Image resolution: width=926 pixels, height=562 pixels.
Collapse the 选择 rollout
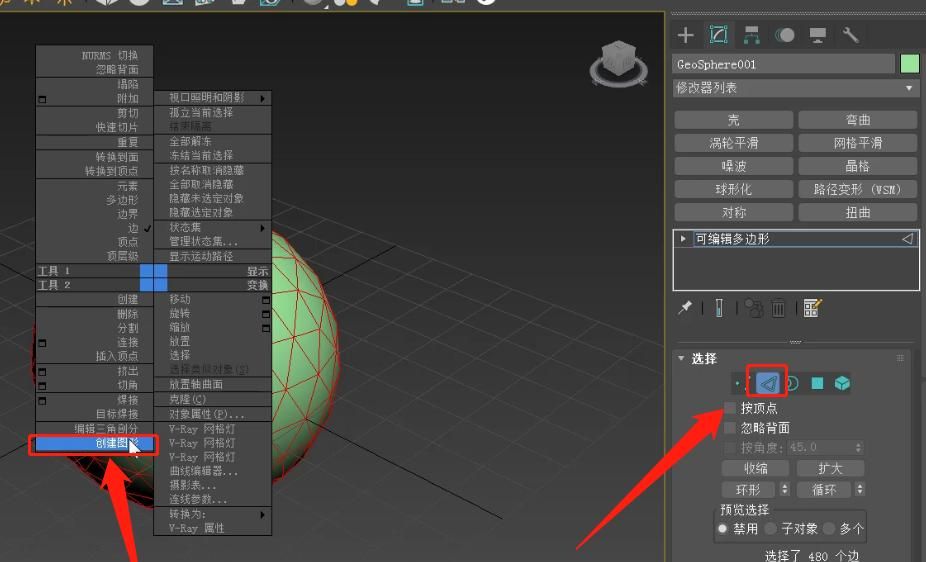pyautogui.click(x=682, y=358)
